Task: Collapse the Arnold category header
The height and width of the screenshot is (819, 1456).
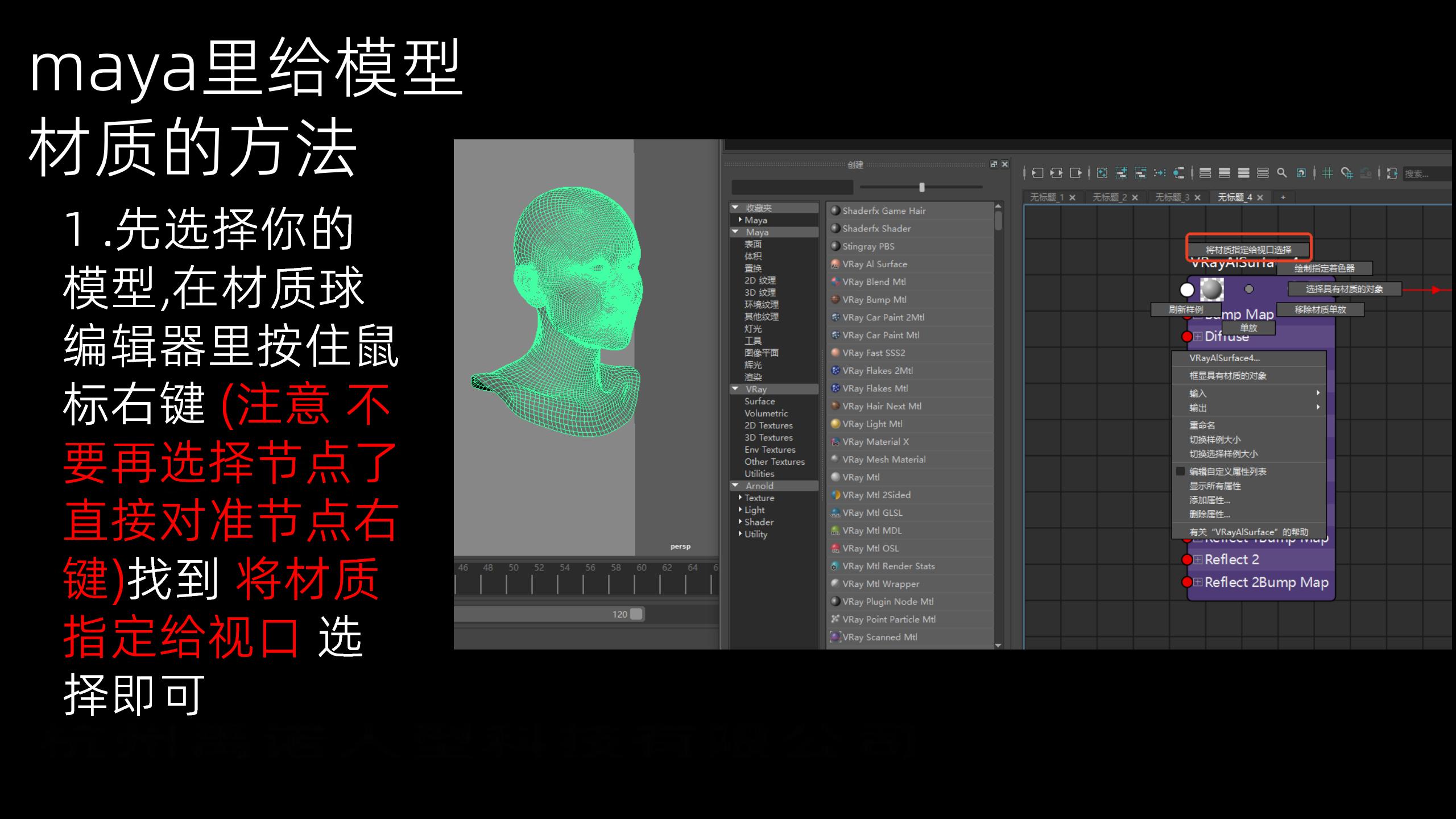Action: point(735,486)
